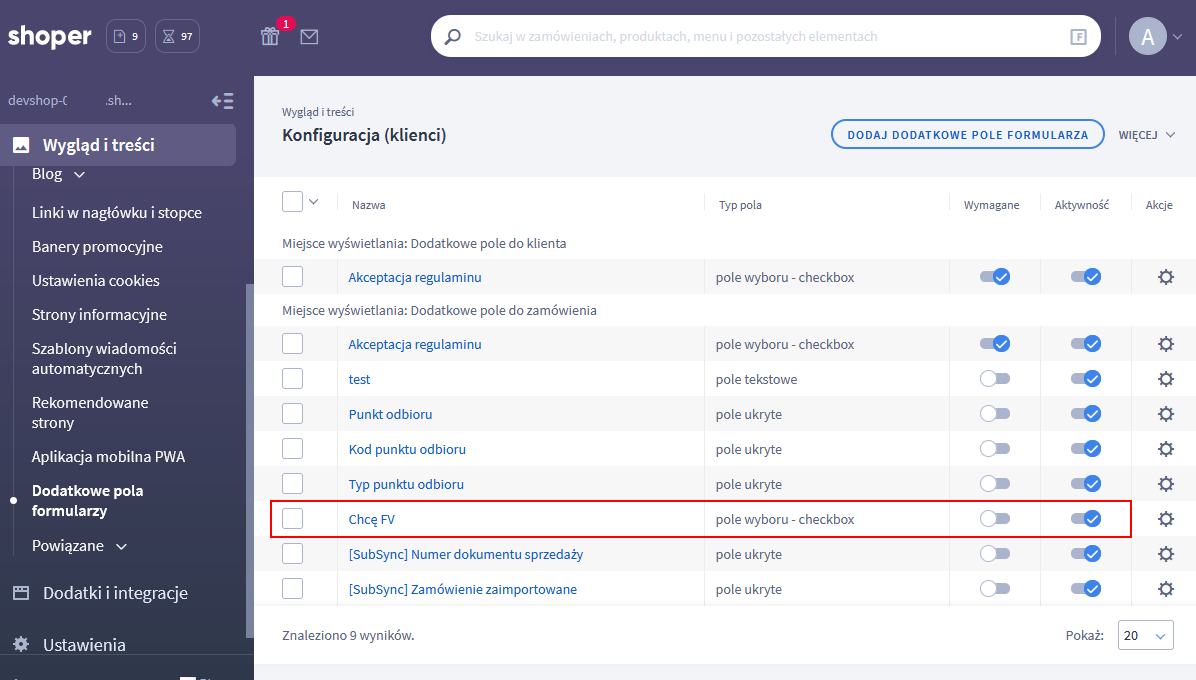Collapse the sidebar with the arrow icon
Screen dimensions: 1196x680
pyautogui.click(x=223, y=101)
